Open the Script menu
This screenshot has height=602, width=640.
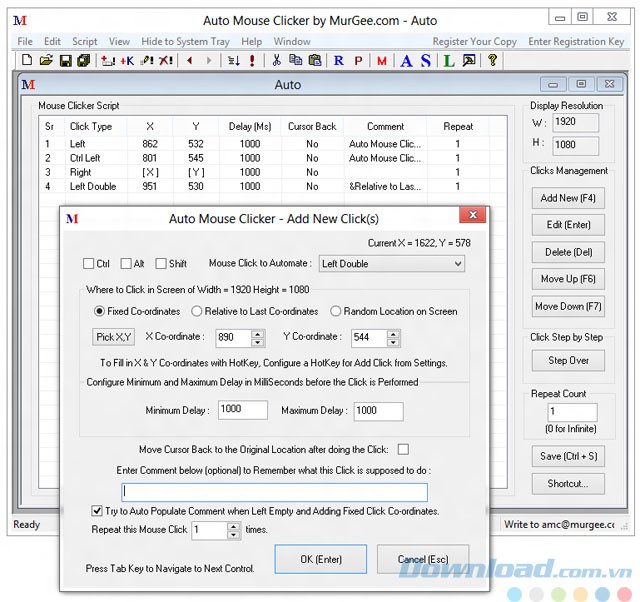pyautogui.click(x=85, y=41)
